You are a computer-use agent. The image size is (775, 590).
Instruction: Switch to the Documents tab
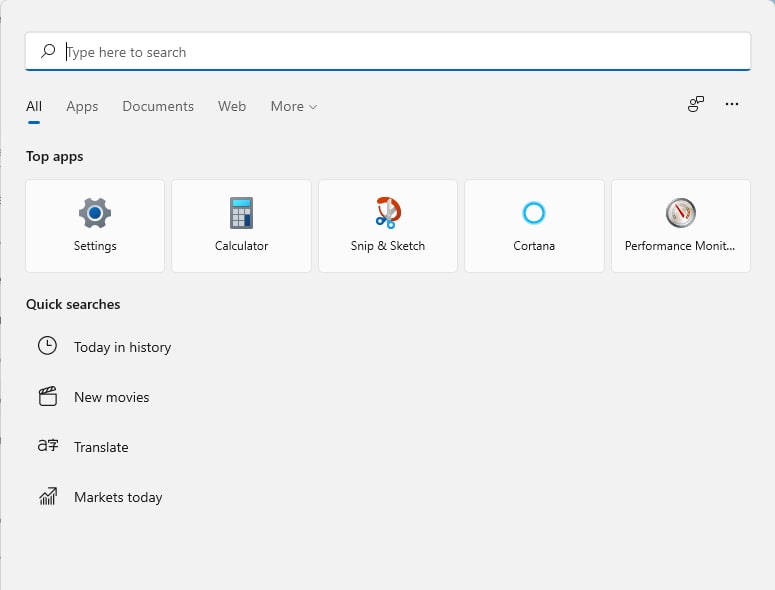coord(158,106)
